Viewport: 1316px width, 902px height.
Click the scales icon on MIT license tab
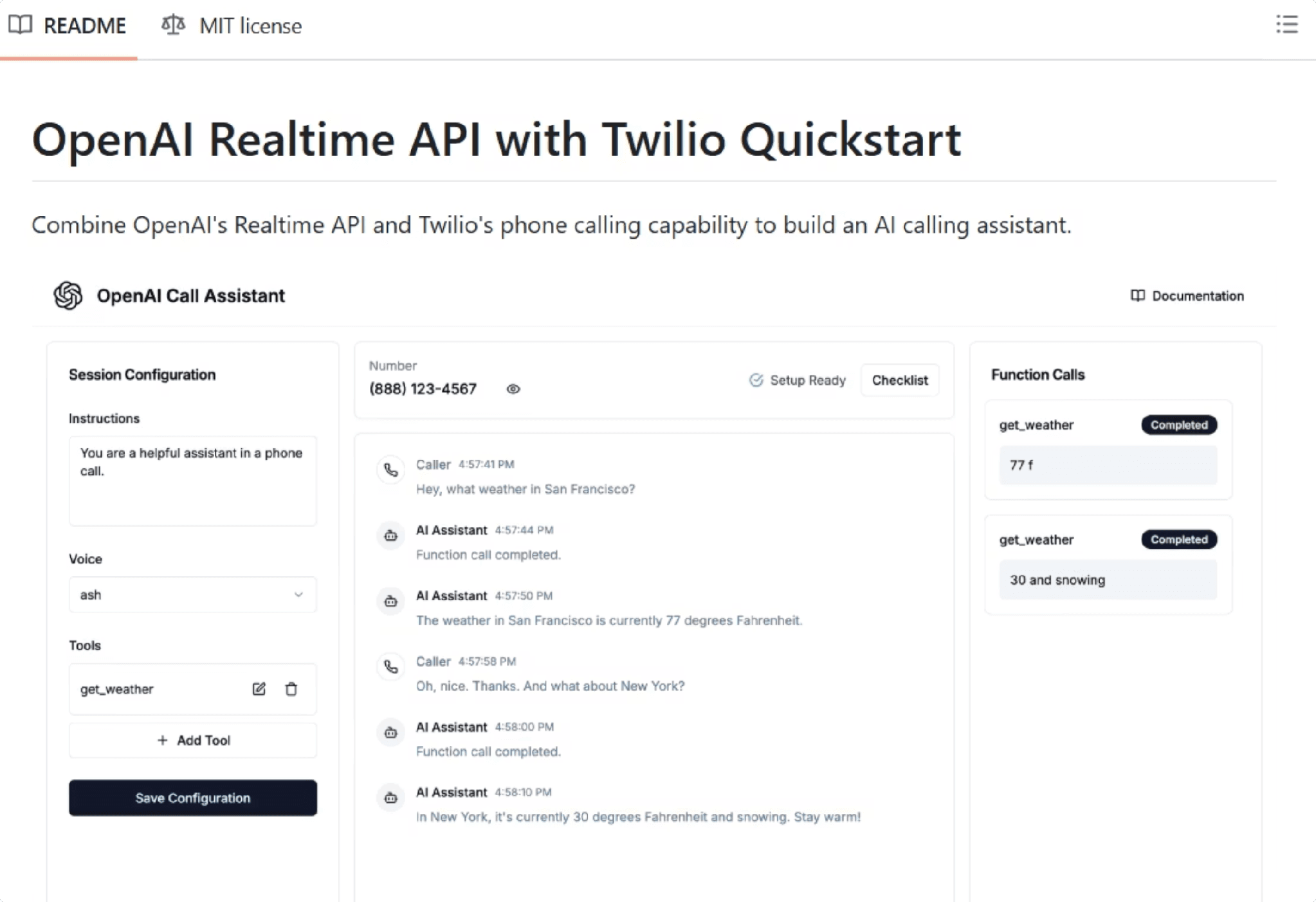[x=173, y=25]
